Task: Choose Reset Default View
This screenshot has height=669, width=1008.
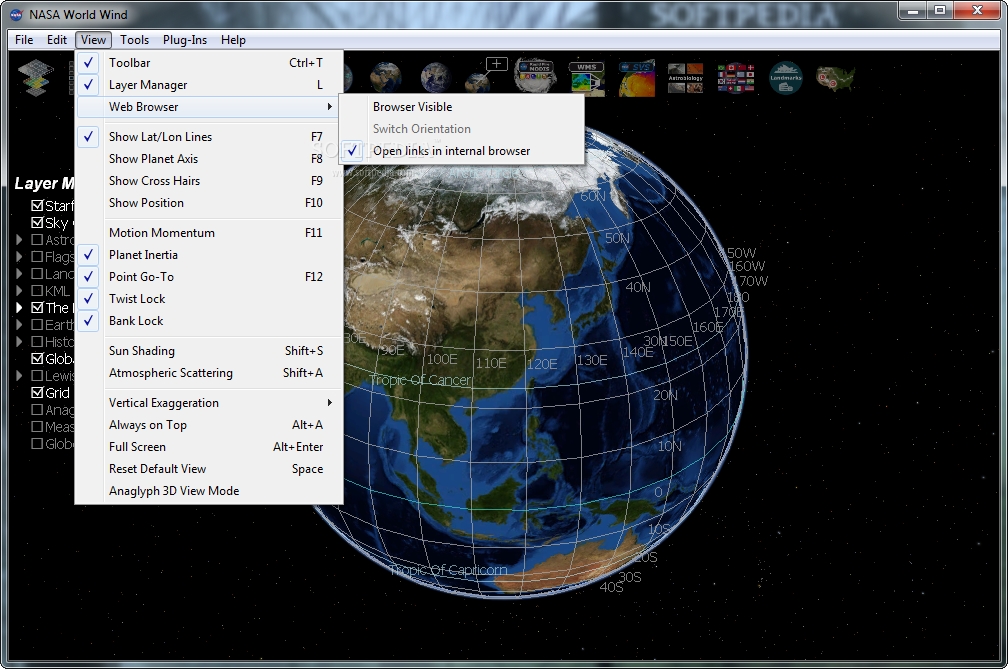Action: tap(209, 468)
